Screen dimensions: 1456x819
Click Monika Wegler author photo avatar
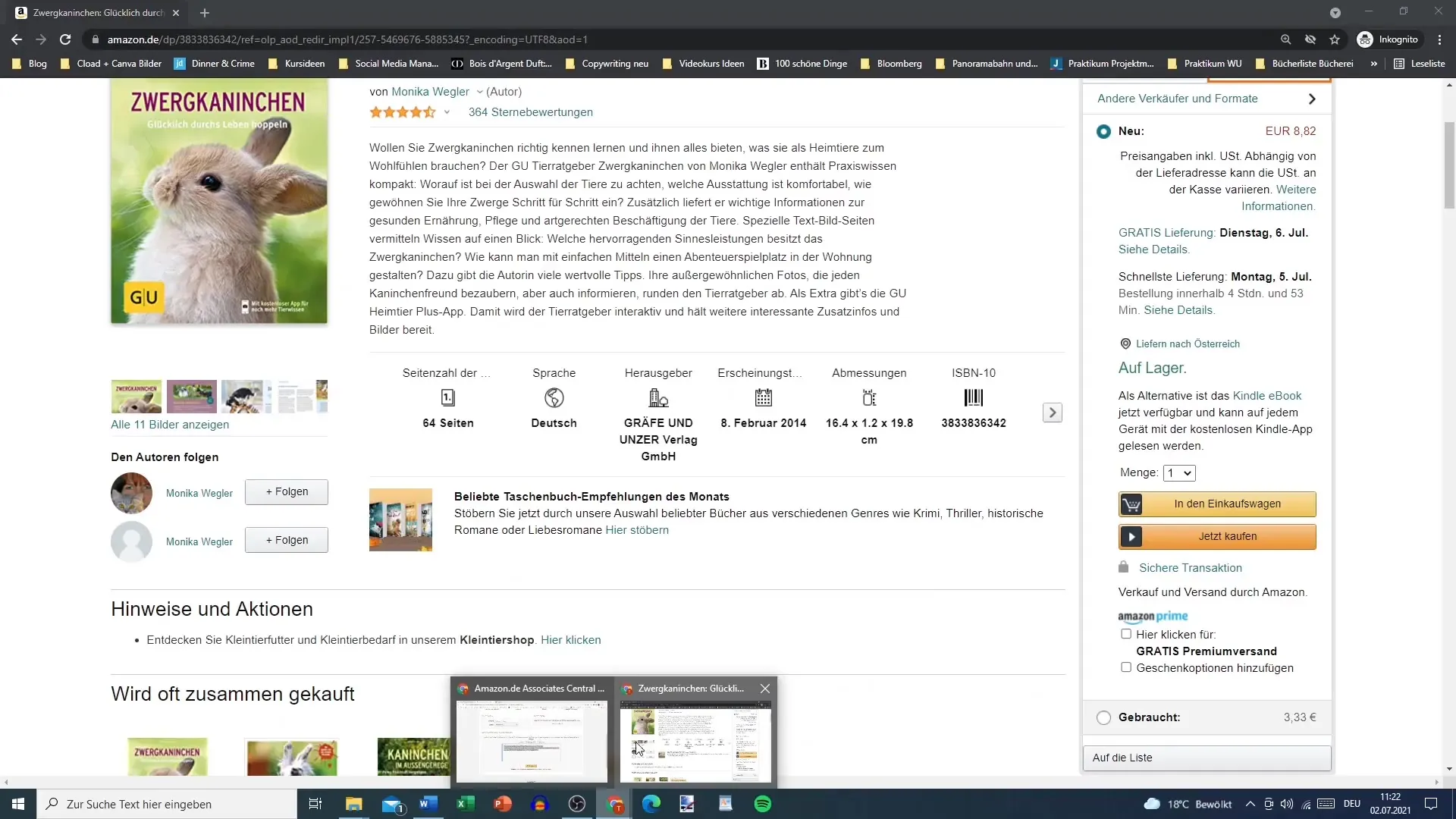tap(131, 493)
